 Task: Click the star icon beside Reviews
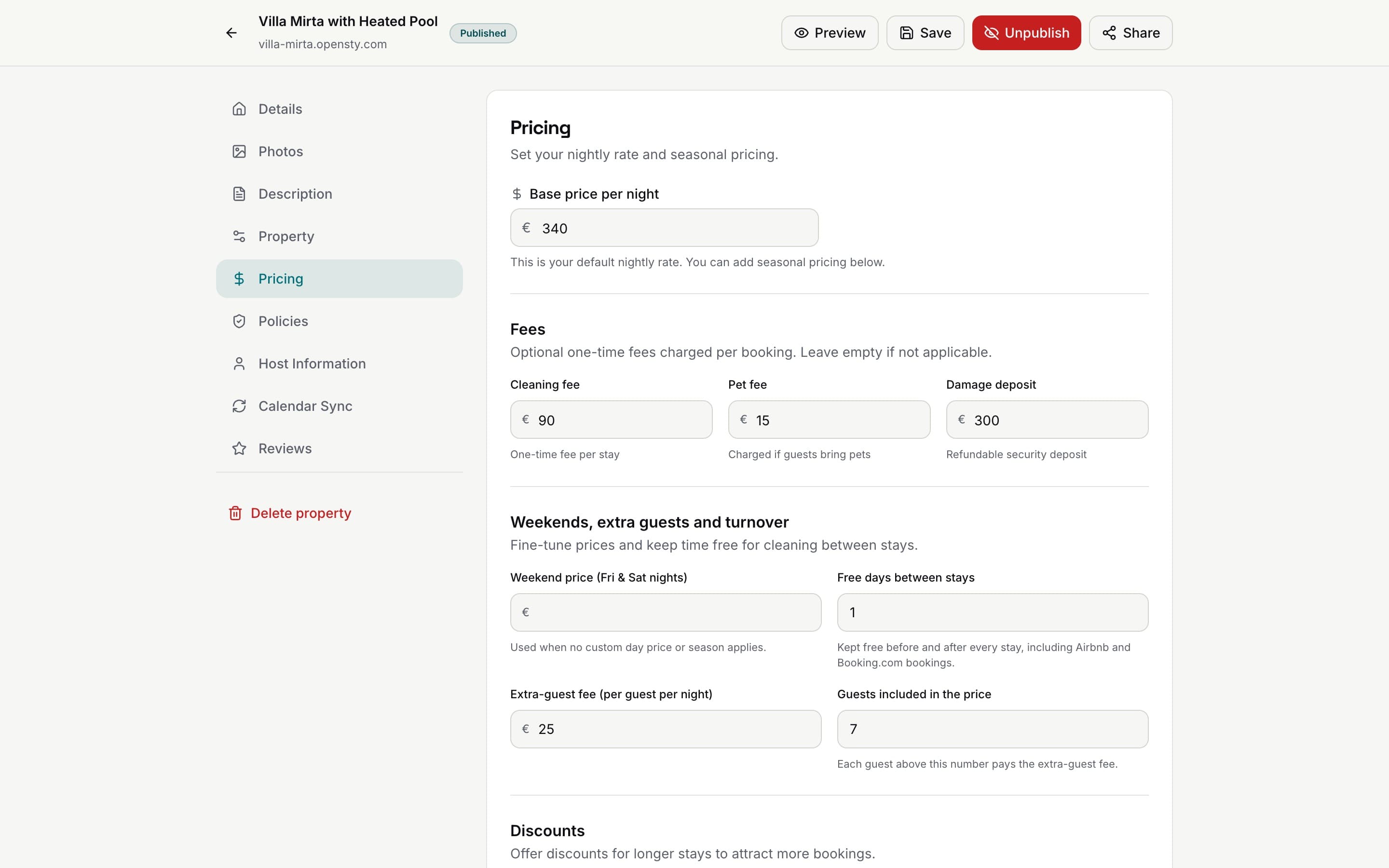click(x=239, y=448)
